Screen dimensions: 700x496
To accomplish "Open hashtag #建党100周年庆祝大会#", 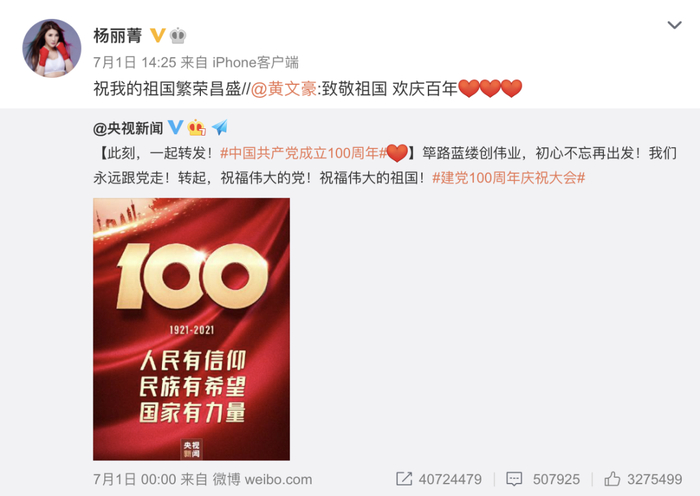I will 508,178.
